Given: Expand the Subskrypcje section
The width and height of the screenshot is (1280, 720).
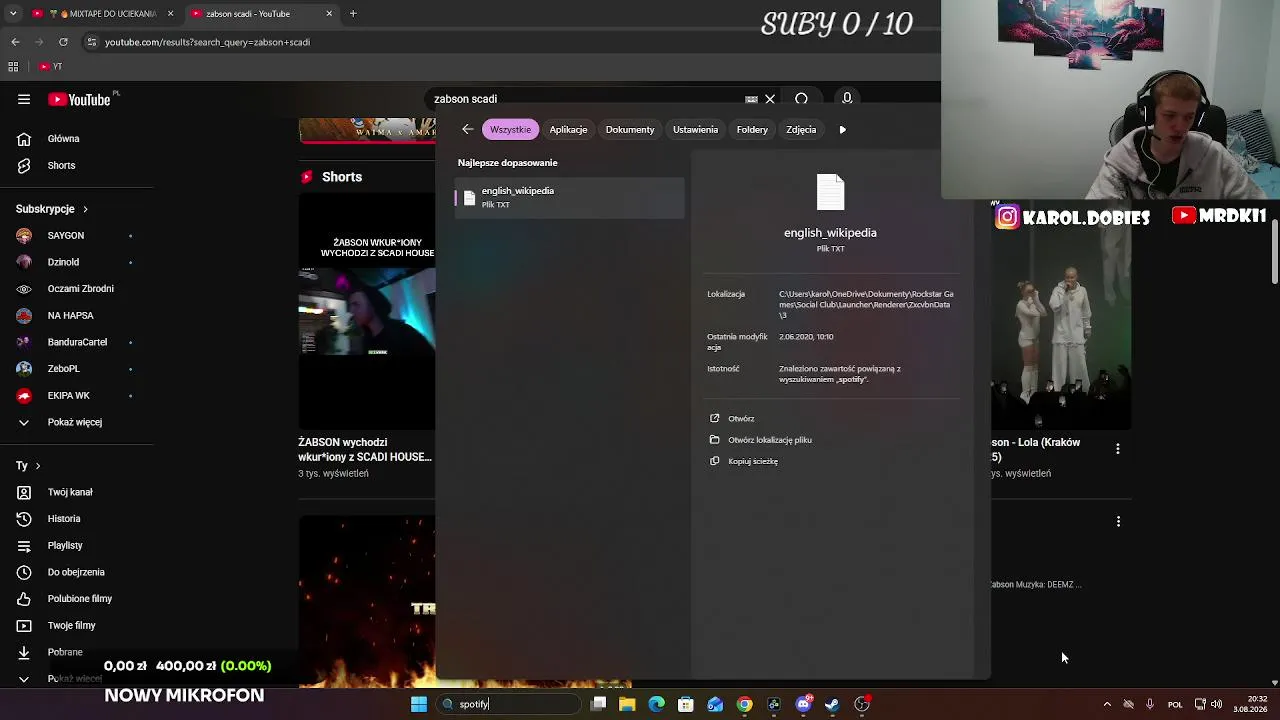Looking at the screenshot, I should tap(52, 209).
